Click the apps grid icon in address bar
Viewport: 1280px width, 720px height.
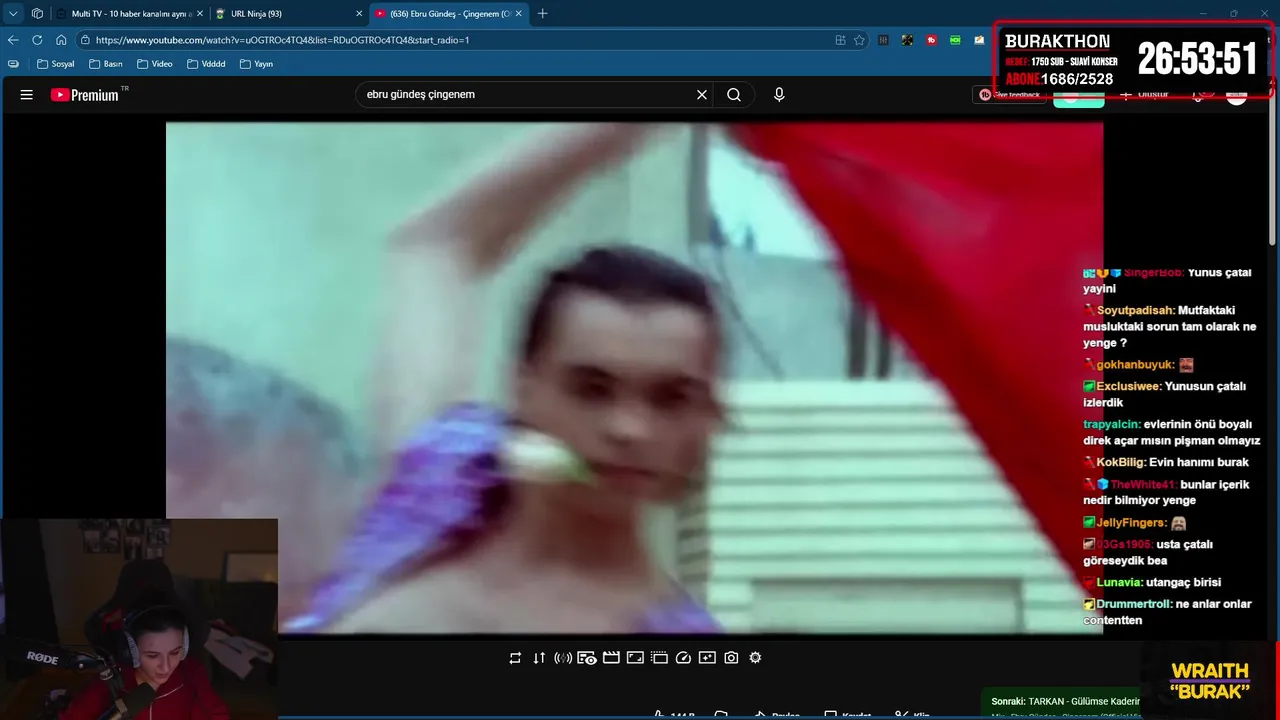click(840, 40)
